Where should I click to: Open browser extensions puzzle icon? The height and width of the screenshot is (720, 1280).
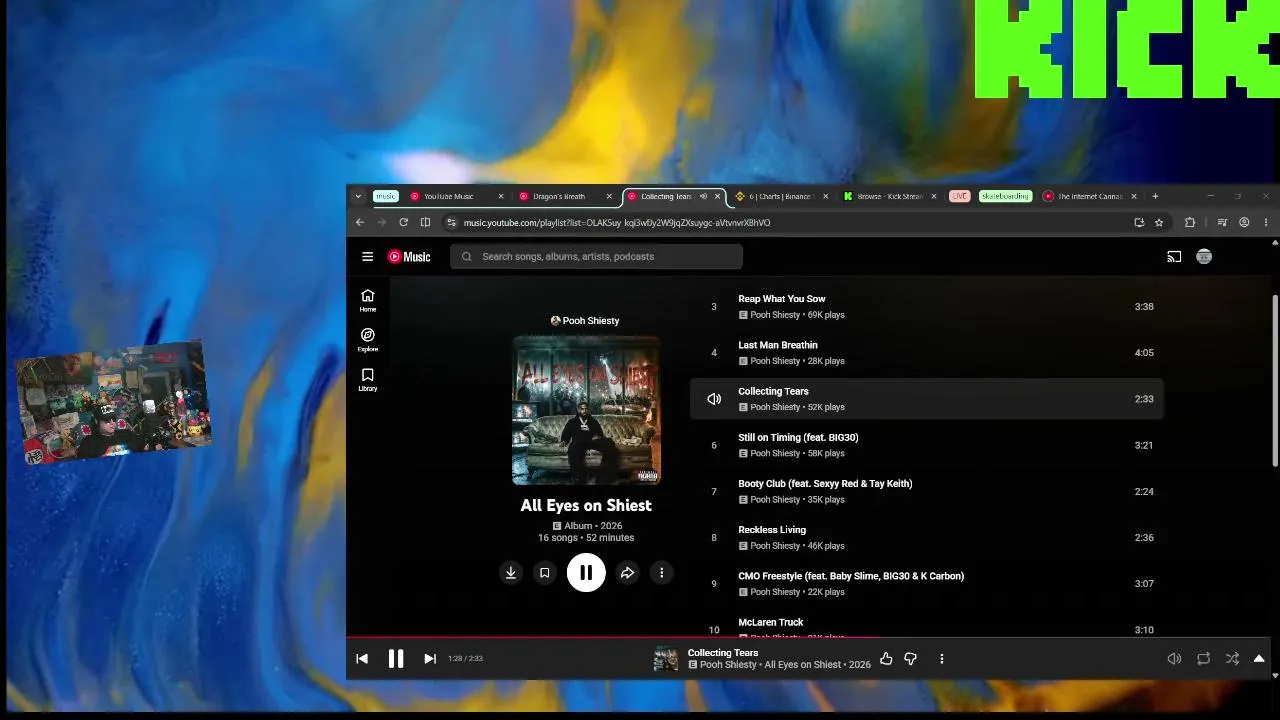[1190, 223]
